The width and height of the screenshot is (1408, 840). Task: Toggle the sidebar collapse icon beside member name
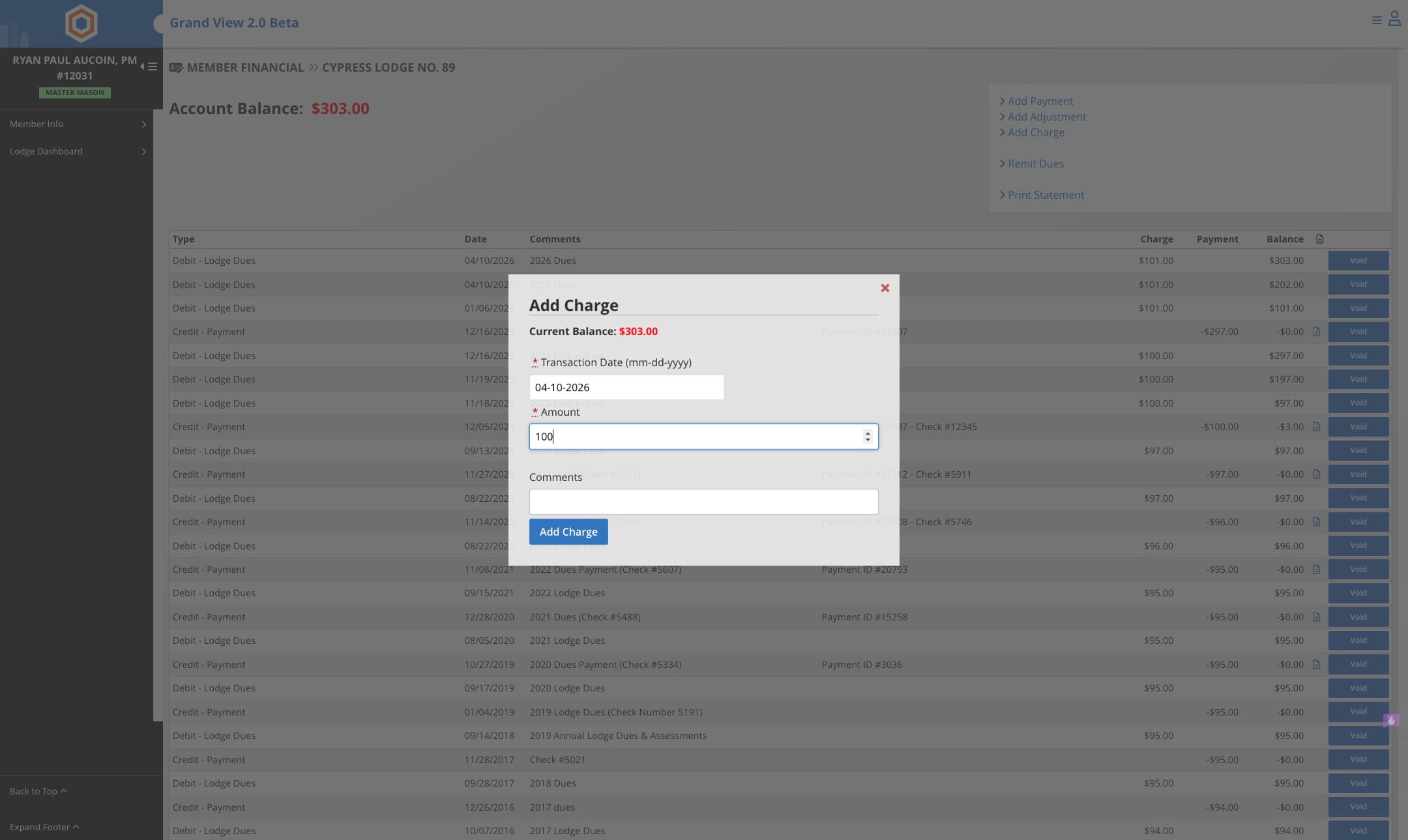149,66
